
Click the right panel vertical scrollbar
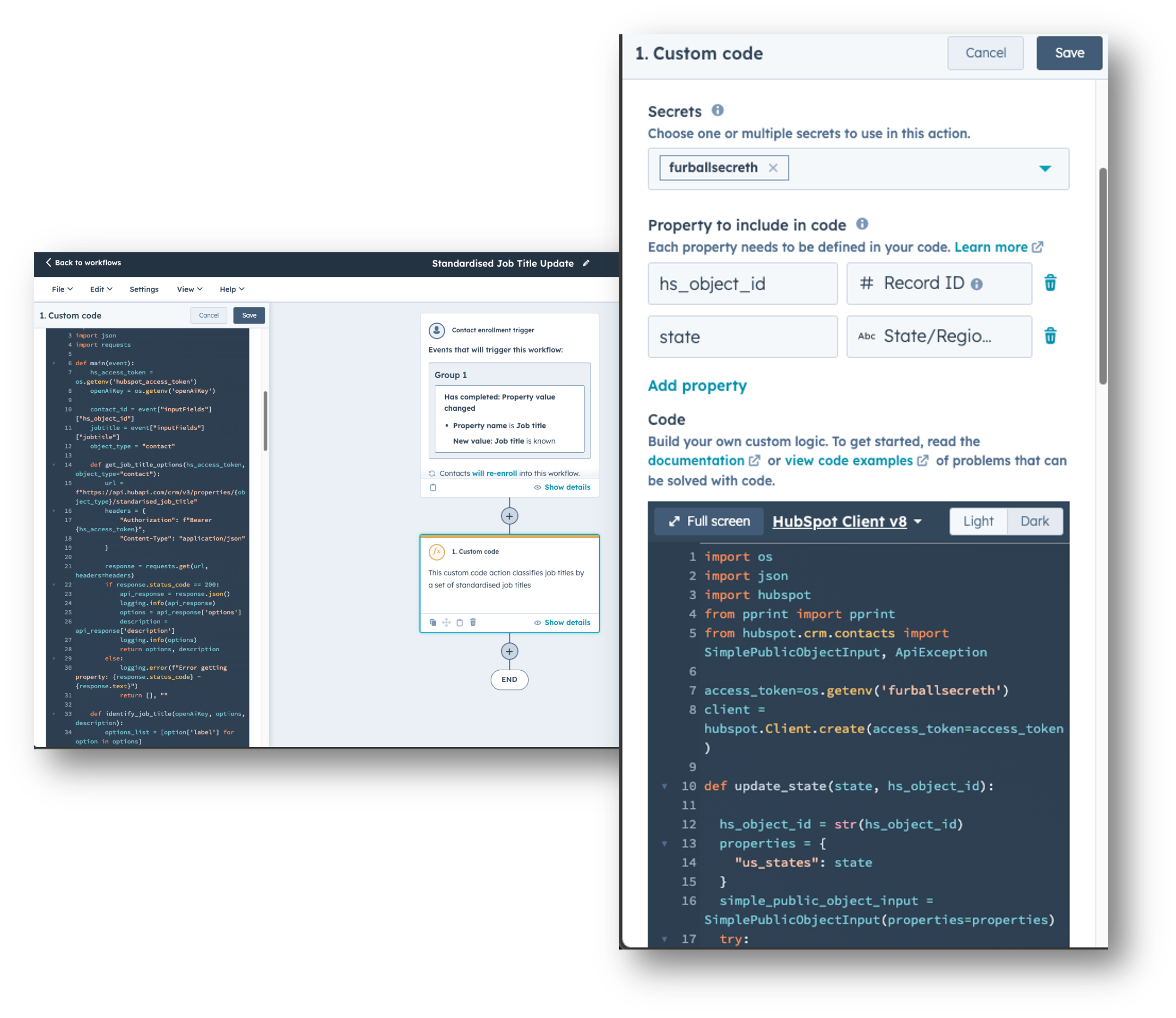click(x=1103, y=276)
